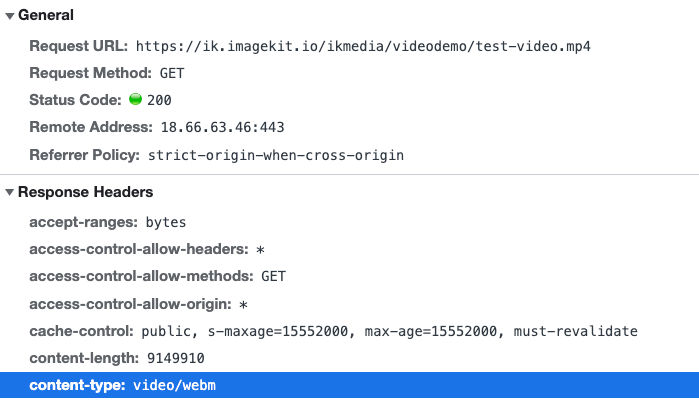Select the remote address 18.66.63.46:443

pyautogui.click(x=222, y=128)
